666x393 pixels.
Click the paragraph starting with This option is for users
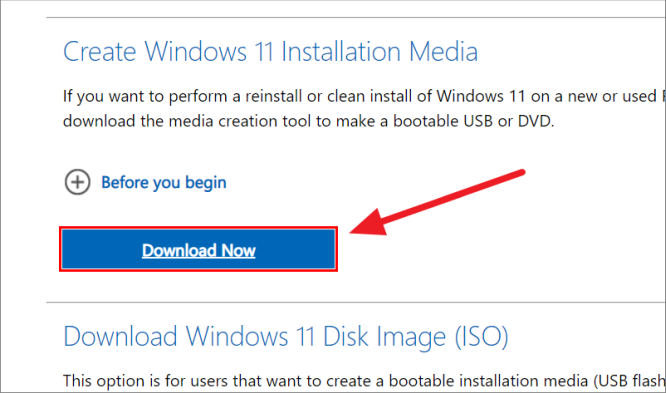[364, 381]
